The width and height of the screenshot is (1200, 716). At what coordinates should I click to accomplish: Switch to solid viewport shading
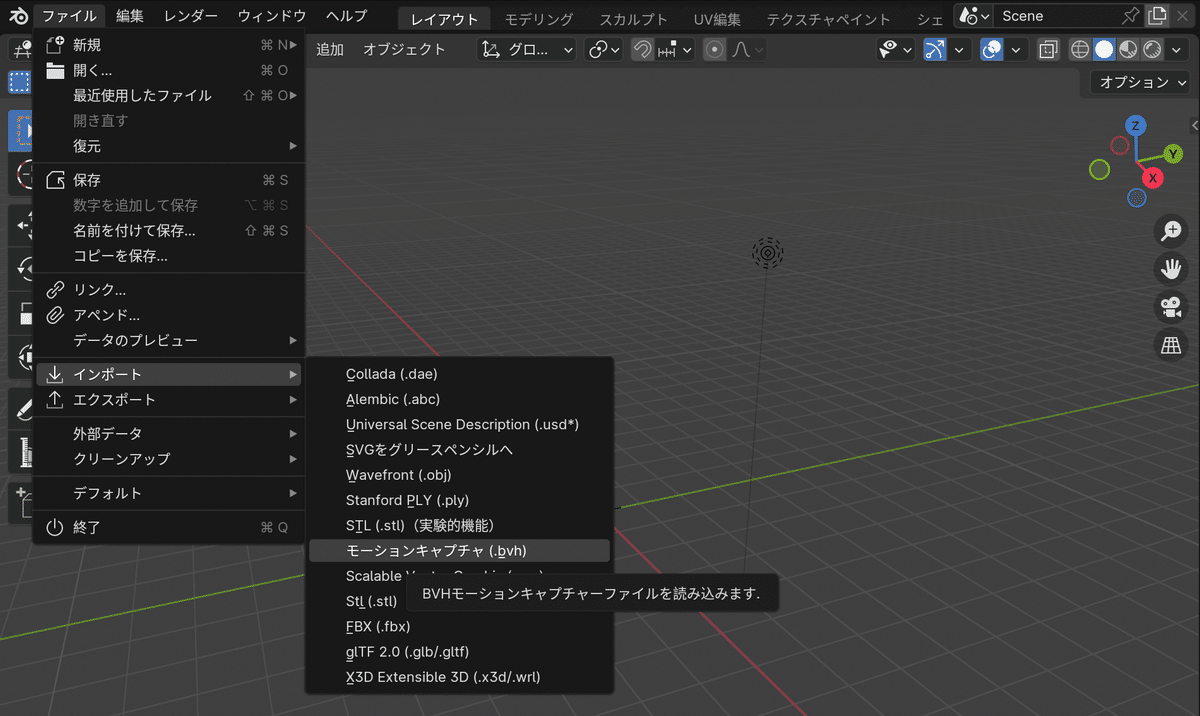pyautogui.click(x=1104, y=49)
